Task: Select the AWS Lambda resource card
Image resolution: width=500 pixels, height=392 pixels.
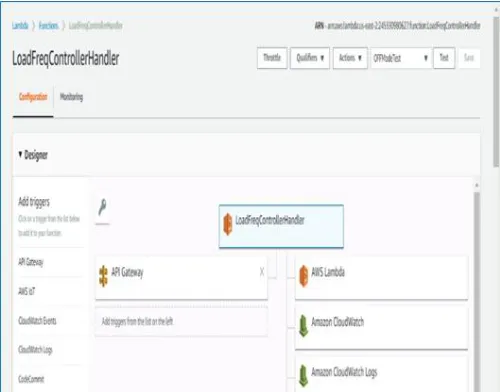Action: (x=382, y=278)
